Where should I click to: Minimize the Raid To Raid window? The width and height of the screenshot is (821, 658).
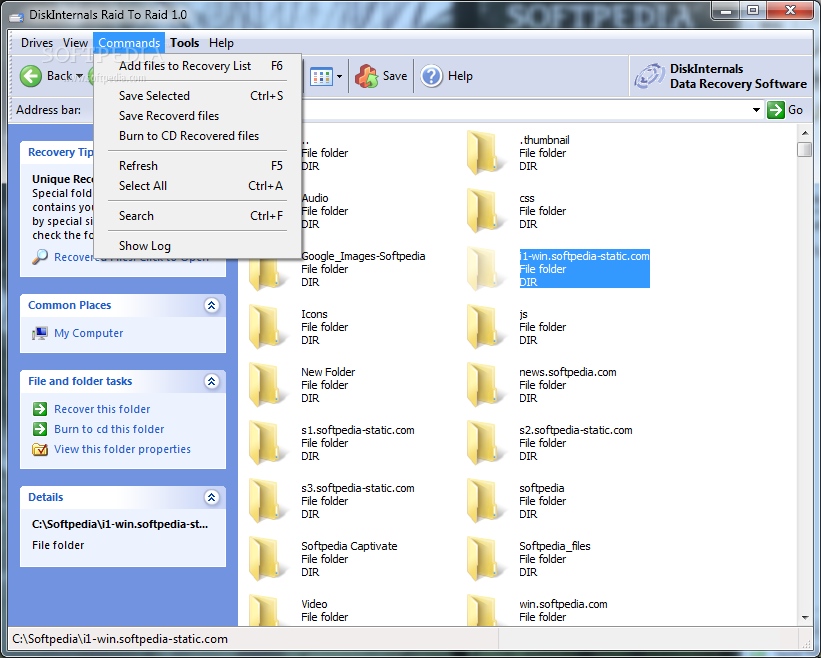pyautogui.click(x=726, y=10)
